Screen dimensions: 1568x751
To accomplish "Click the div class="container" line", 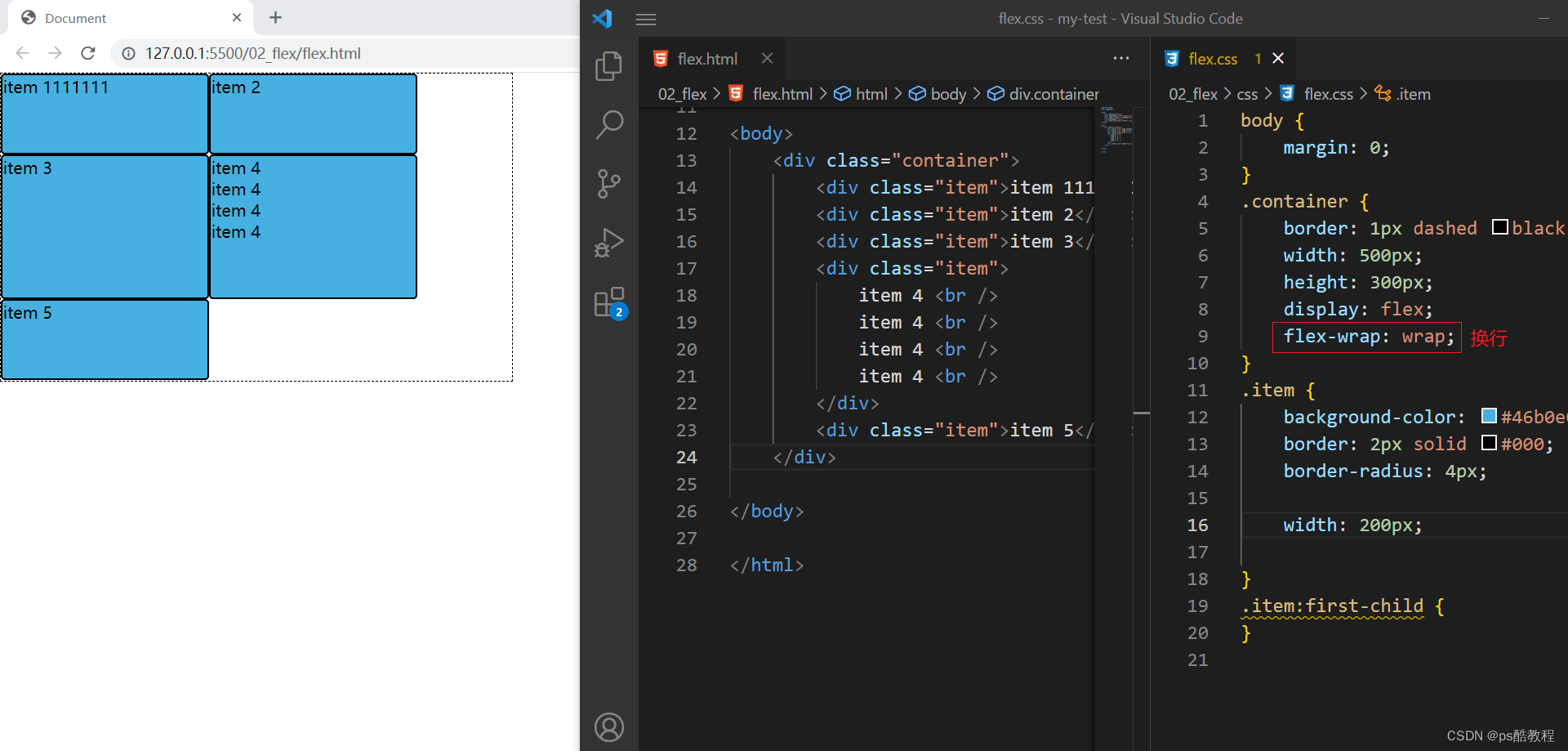I will [x=896, y=161].
